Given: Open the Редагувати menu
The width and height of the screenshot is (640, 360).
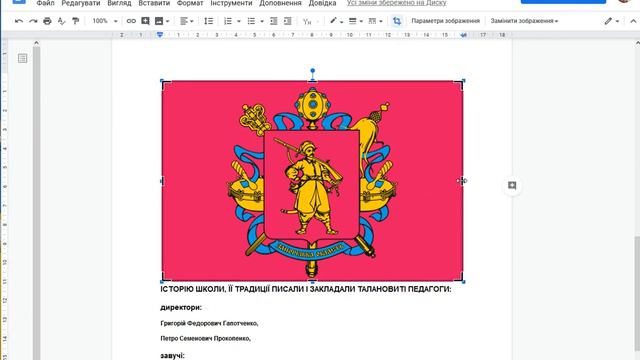Looking at the screenshot, I should pos(81,3).
